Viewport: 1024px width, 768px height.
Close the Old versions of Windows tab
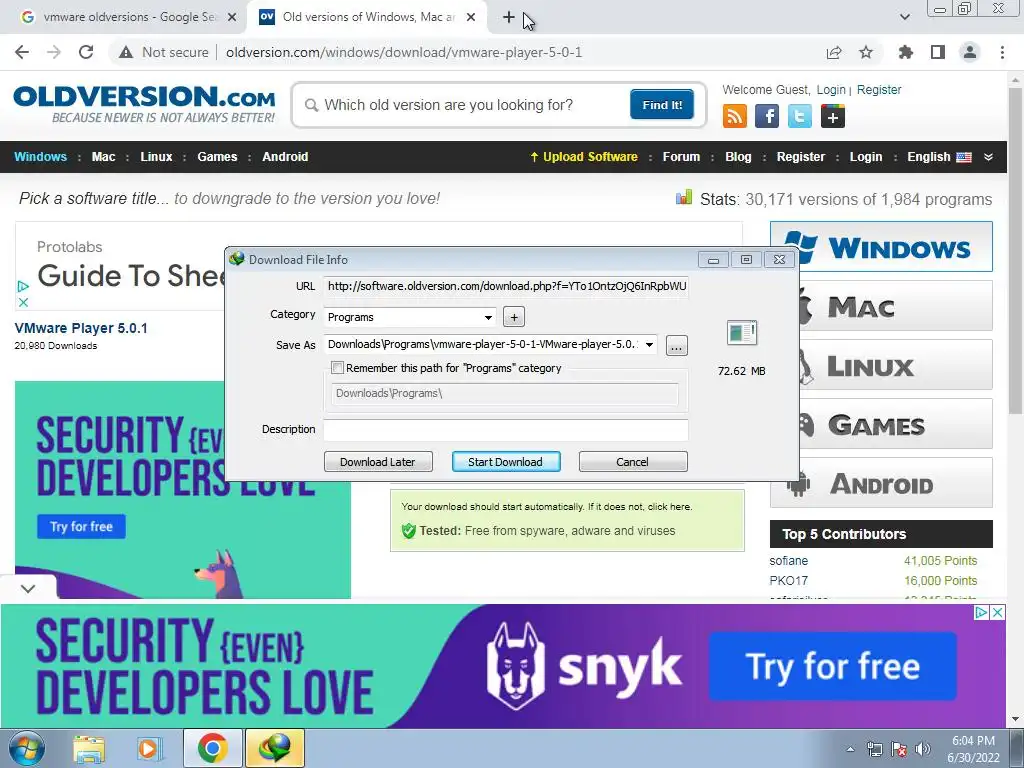pyautogui.click(x=471, y=18)
